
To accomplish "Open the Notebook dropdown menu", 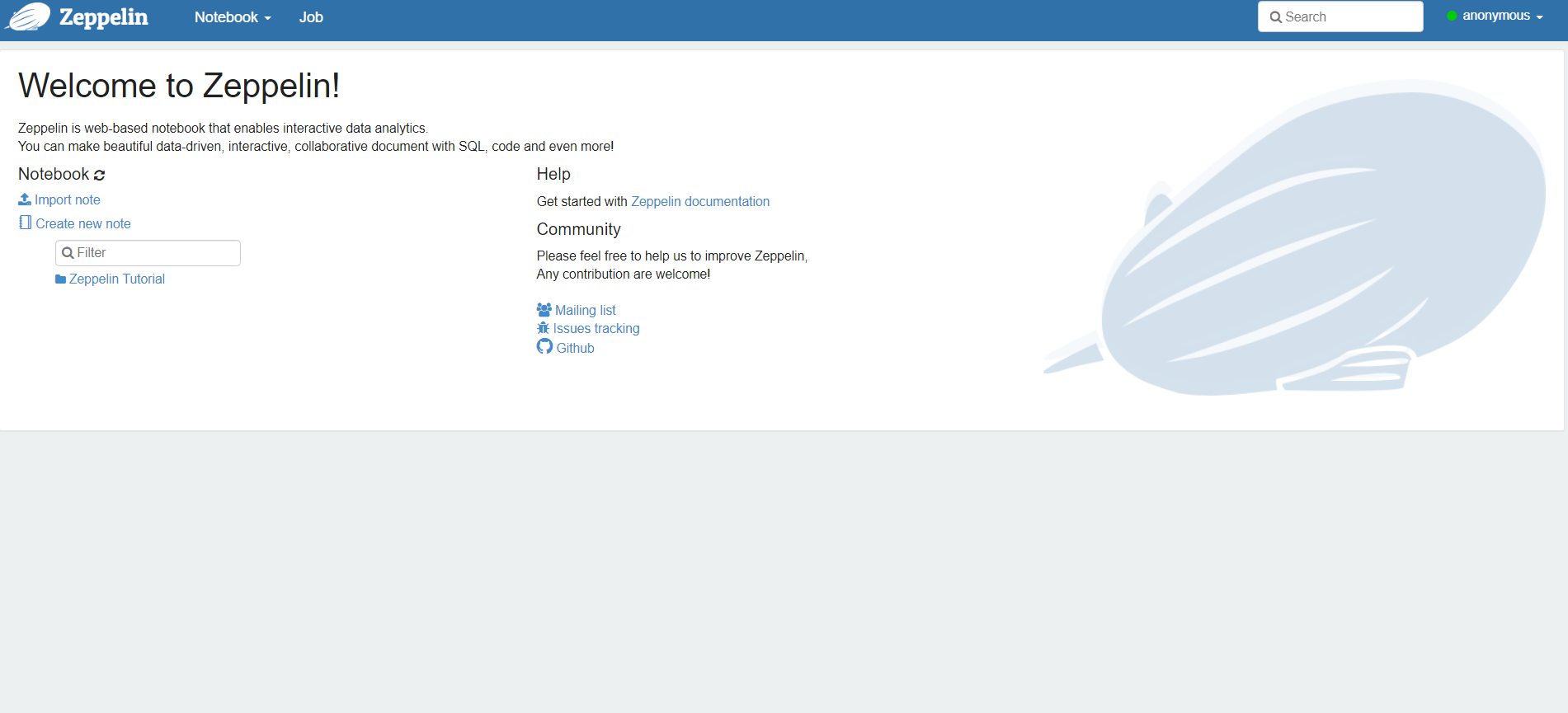I will coord(233,17).
